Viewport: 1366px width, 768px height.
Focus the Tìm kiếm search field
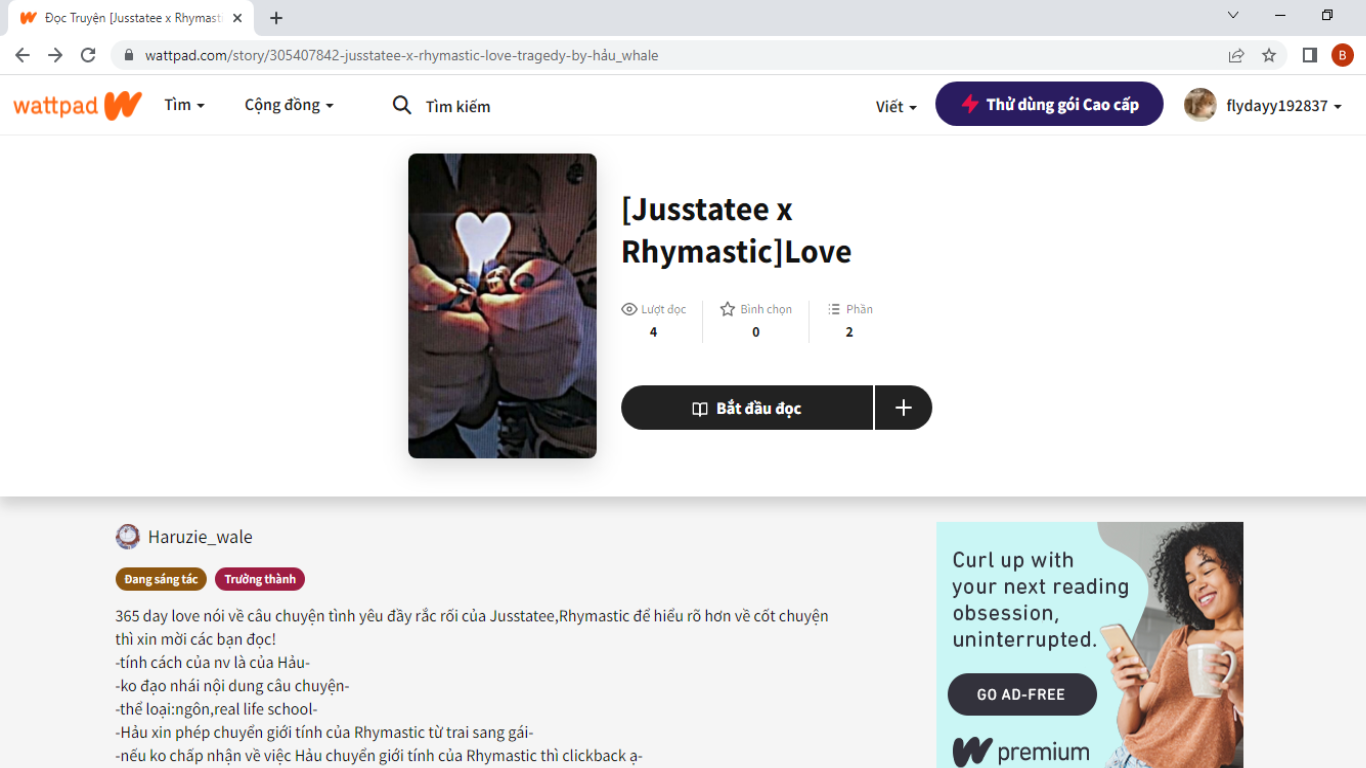pos(458,106)
